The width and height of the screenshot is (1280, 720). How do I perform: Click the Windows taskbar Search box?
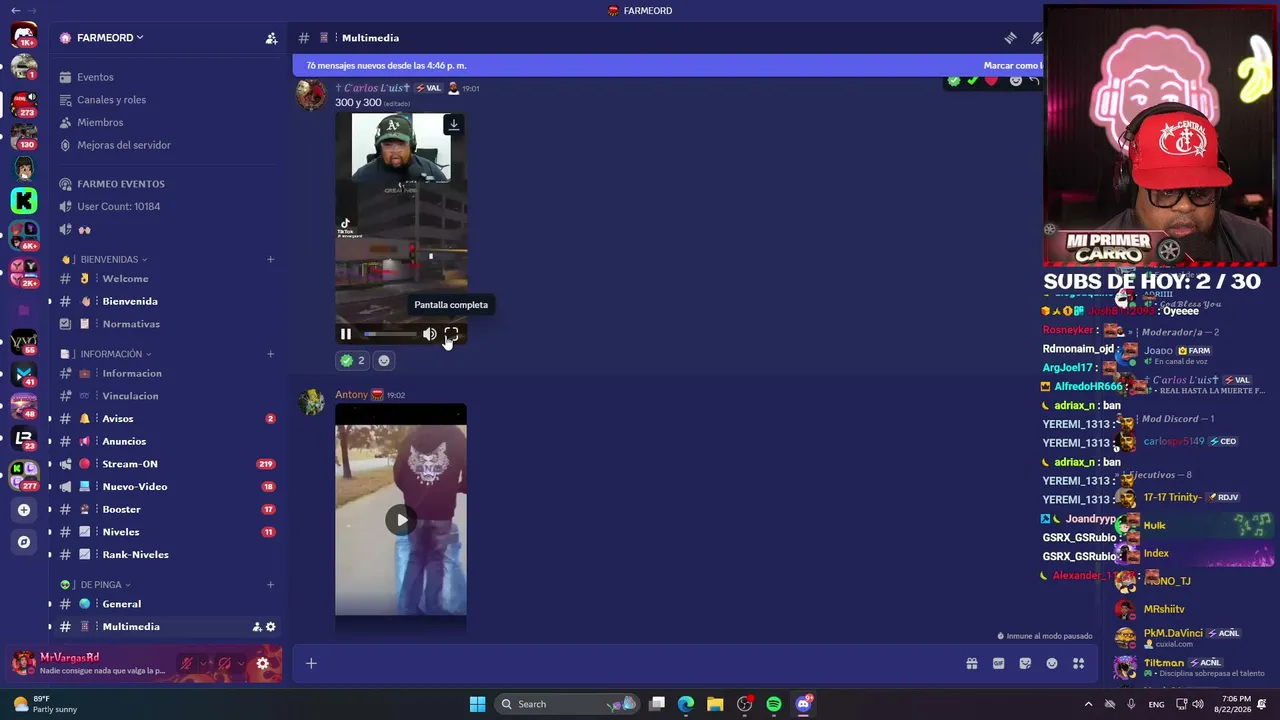pyautogui.click(x=567, y=704)
